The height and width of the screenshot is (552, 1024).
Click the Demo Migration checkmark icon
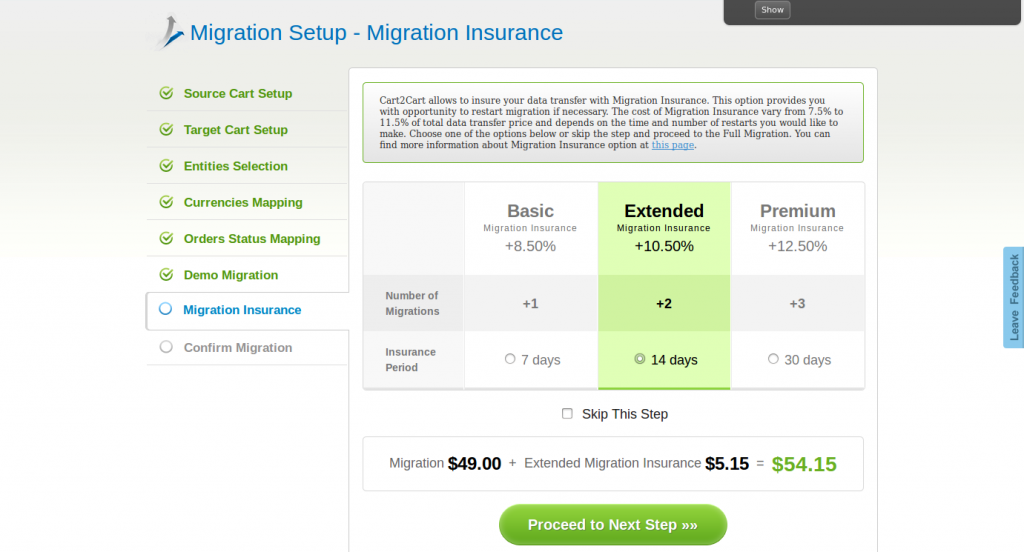tap(166, 275)
